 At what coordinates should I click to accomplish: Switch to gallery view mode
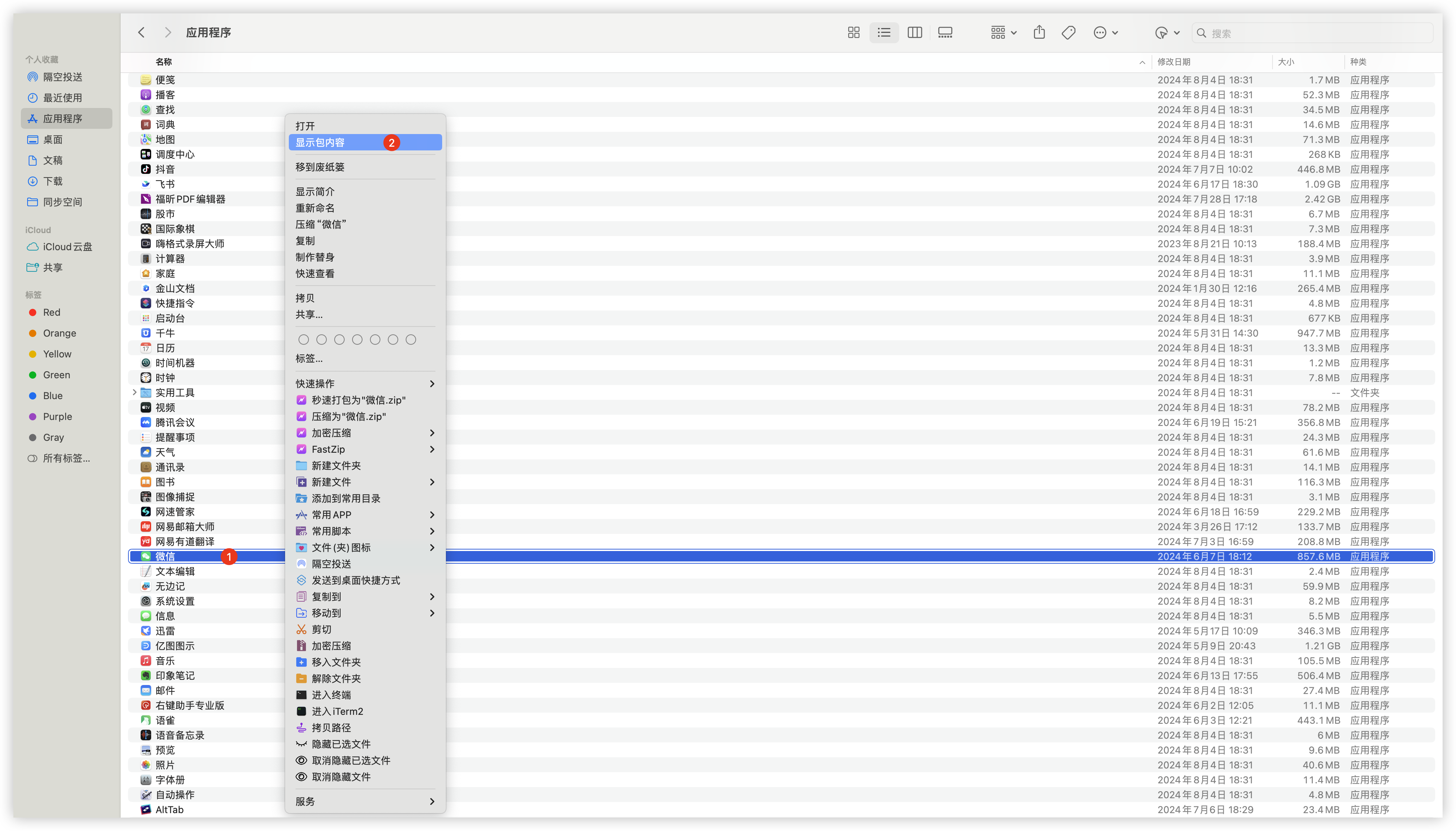coord(945,32)
